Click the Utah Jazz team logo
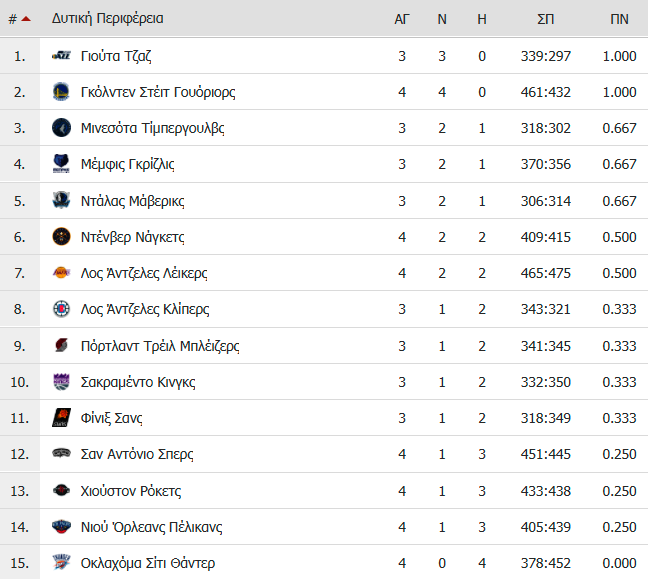Viewport: 648px width, 579px height. [61, 56]
